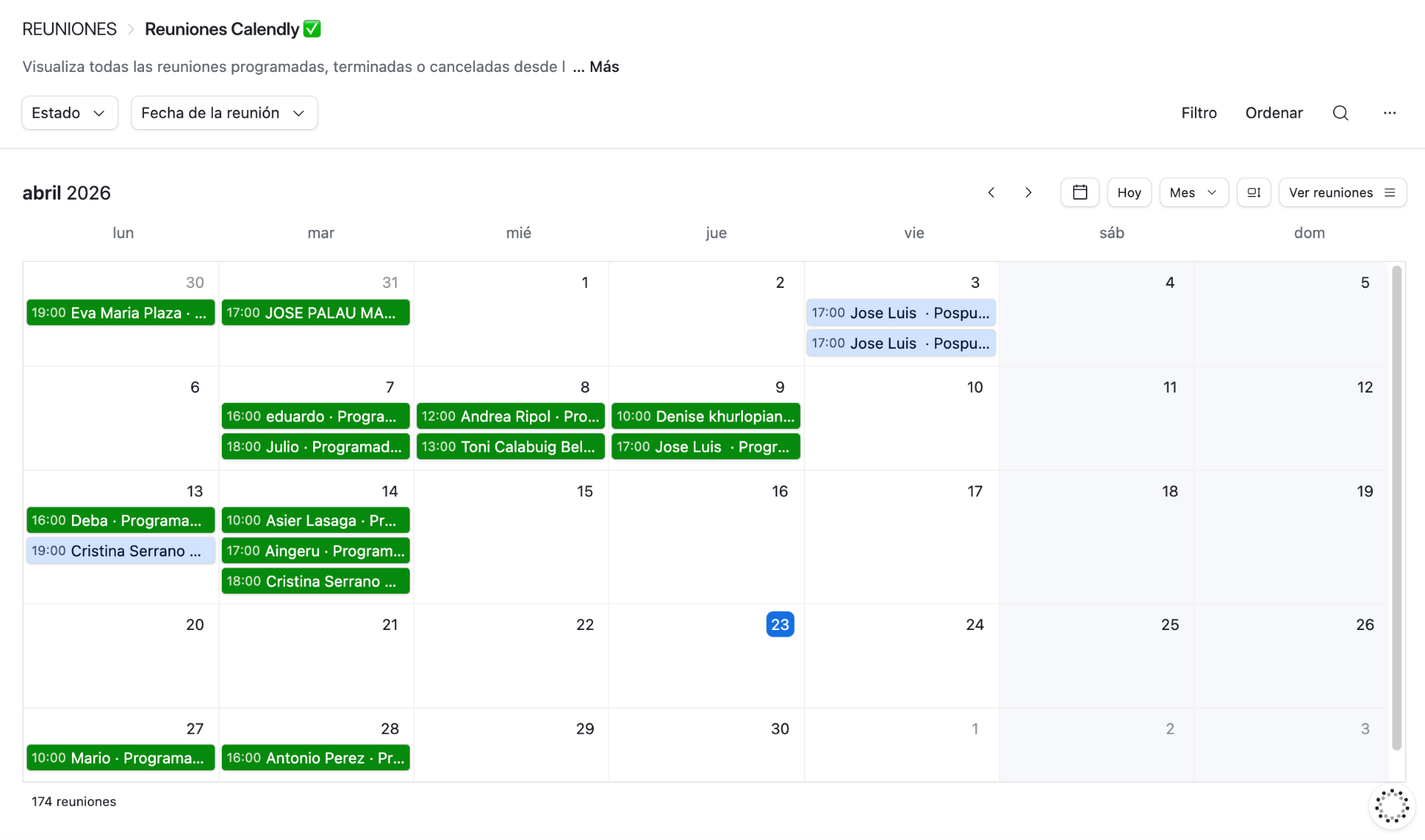This screenshot has height=840, width=1425.
Task: Click the Filtro button
Action: [x=1199, y=113]
